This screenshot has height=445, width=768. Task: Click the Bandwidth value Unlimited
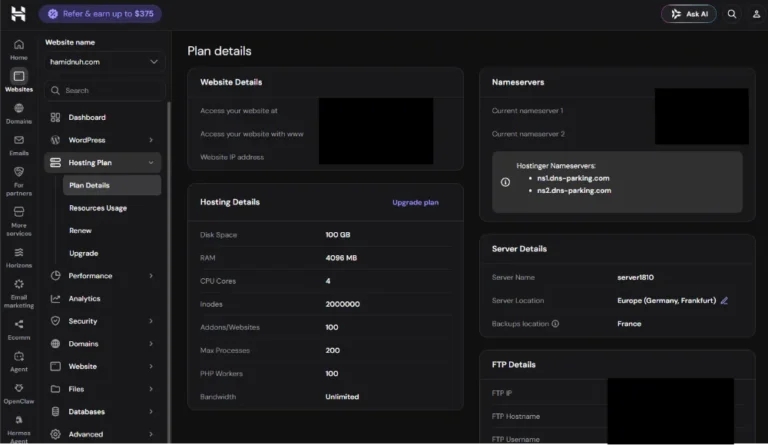point(342,397)
